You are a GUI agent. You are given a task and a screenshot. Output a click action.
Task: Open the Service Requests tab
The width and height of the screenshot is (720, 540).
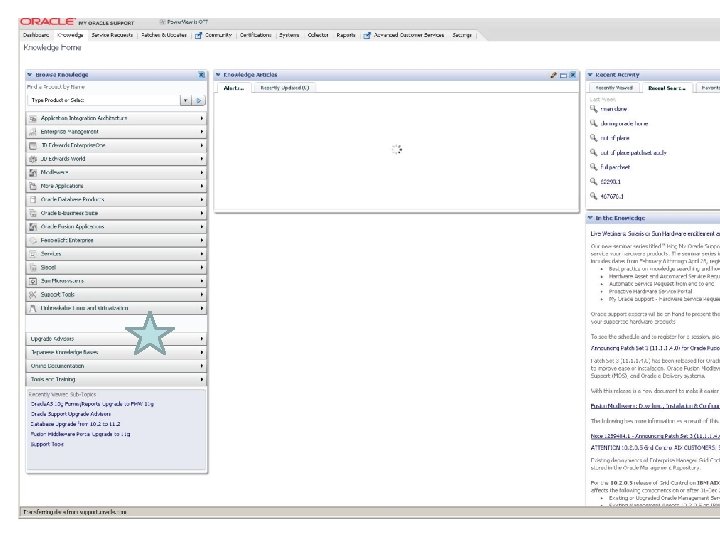tap(112, 35)
